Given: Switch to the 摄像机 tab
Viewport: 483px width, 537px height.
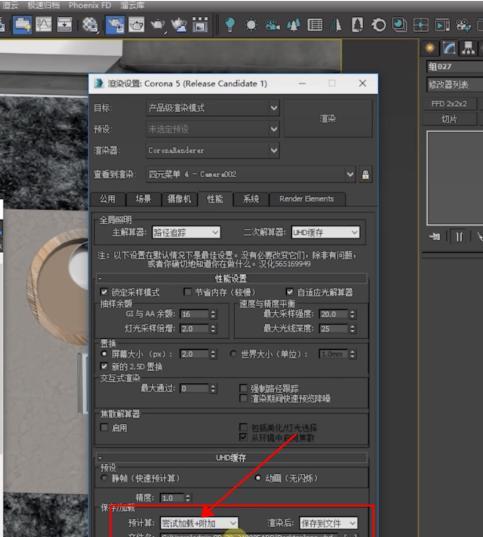Looking at the screenshot, I should click(179, 199).
